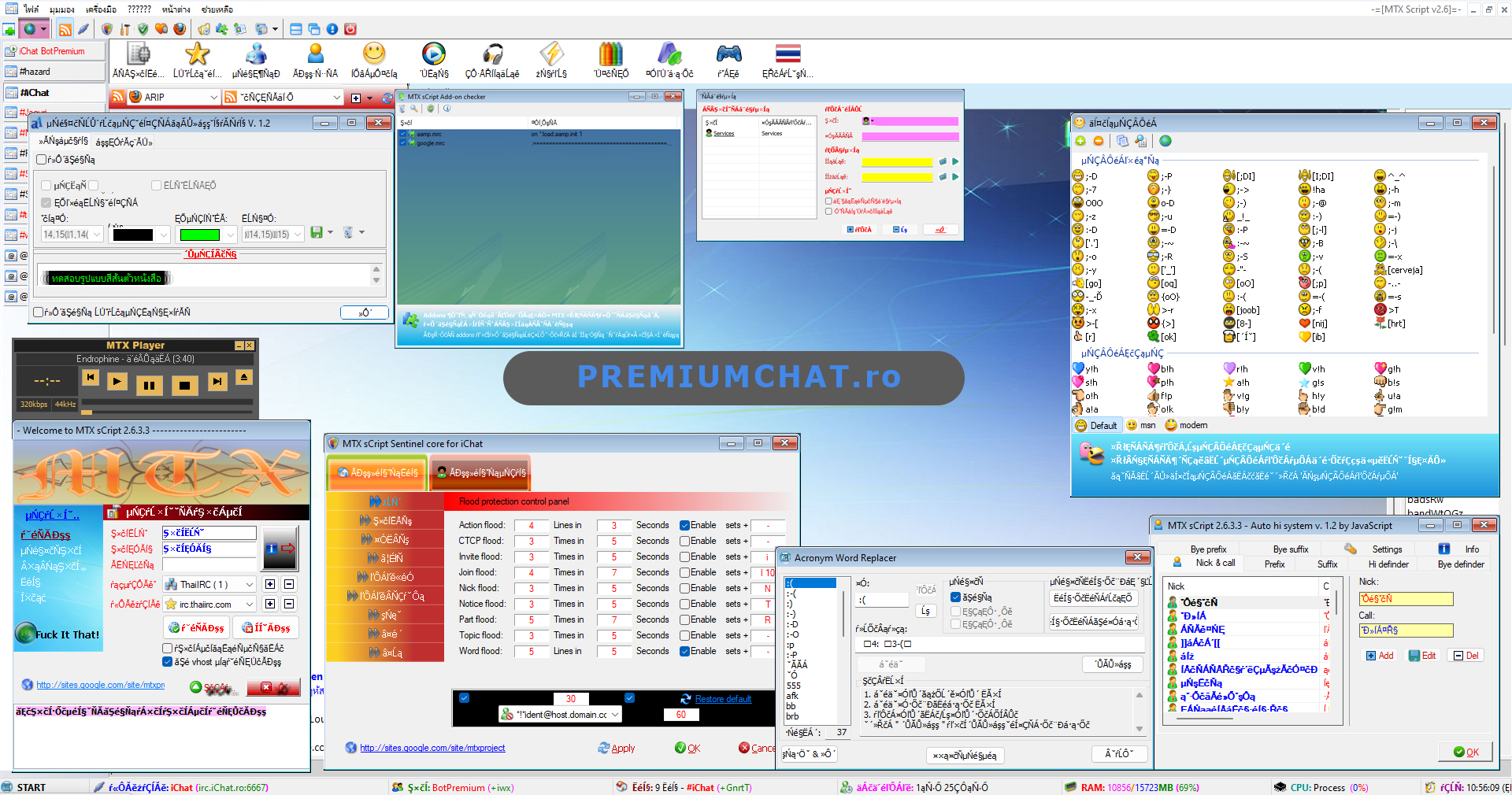Pick the black color swatch
The image size is (1512, 795).
133,235
